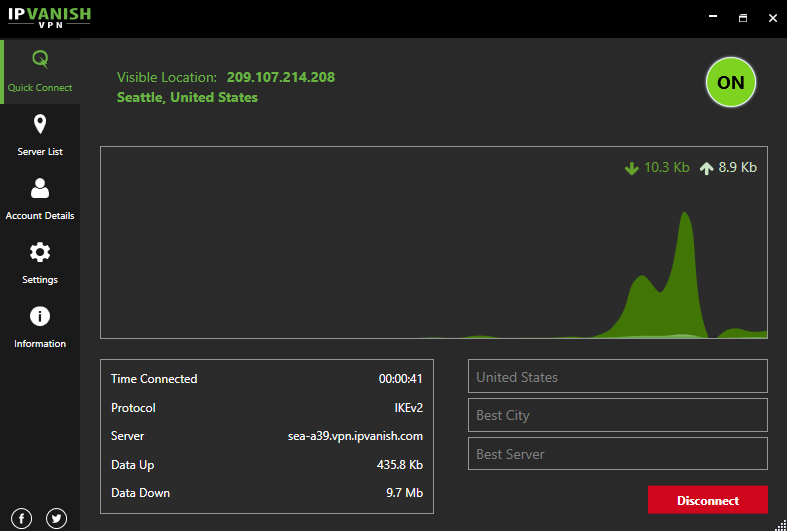Image resolution: width=787 pixels, height=531 pixels.
Task: Click the red Disconnect button
Action: tap(708, 500)
